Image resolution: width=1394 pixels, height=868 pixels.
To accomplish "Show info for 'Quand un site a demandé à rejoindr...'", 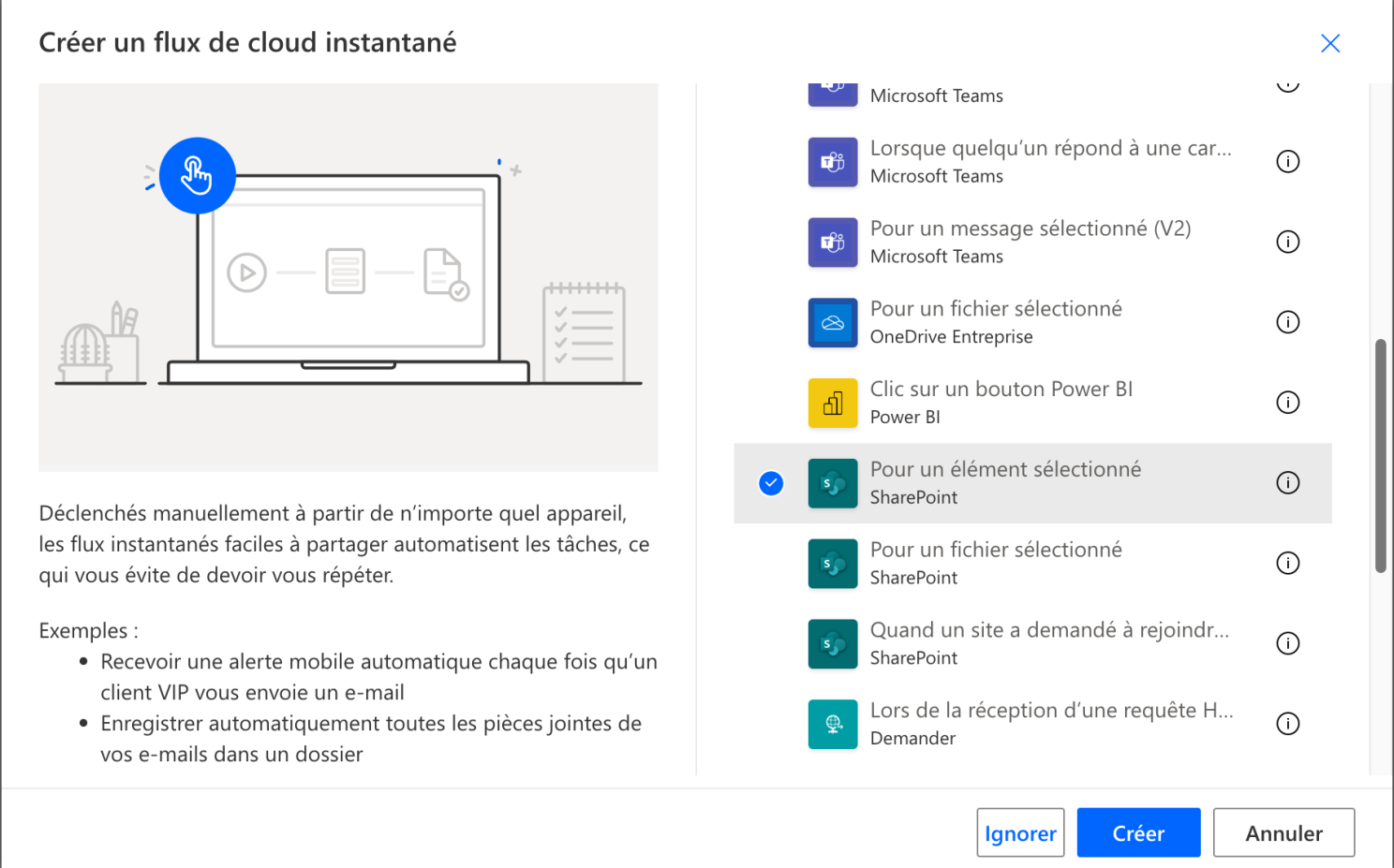I will pyautogui.click(x=1288, y=644).
